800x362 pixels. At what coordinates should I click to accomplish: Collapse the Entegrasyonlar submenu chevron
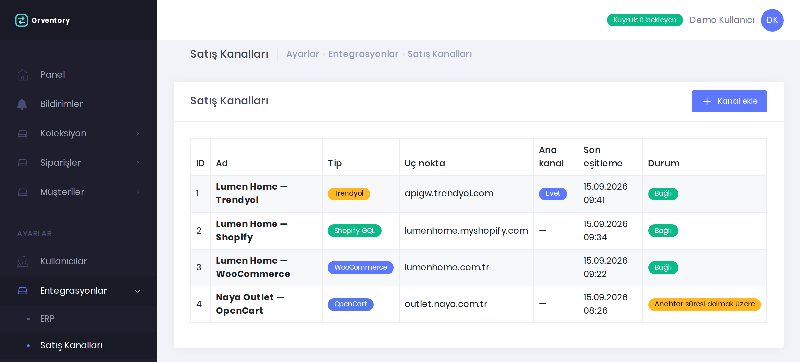click(138, 291)
